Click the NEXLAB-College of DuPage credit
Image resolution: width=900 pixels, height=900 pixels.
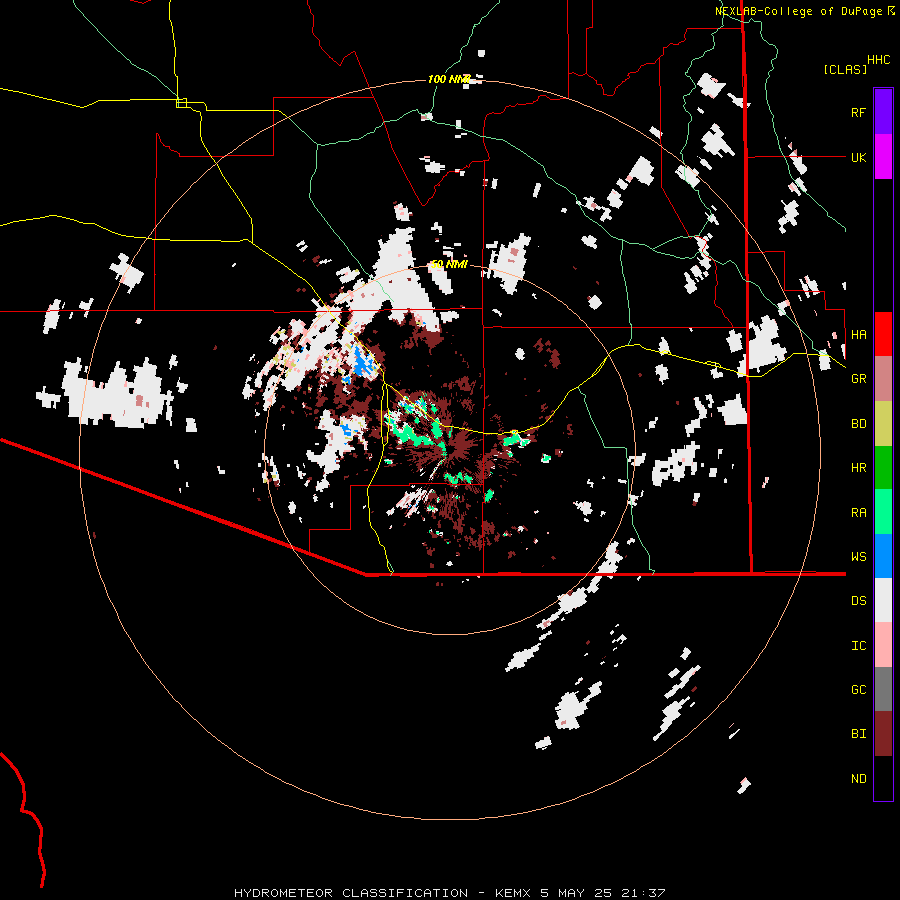[x=798, y=11]
